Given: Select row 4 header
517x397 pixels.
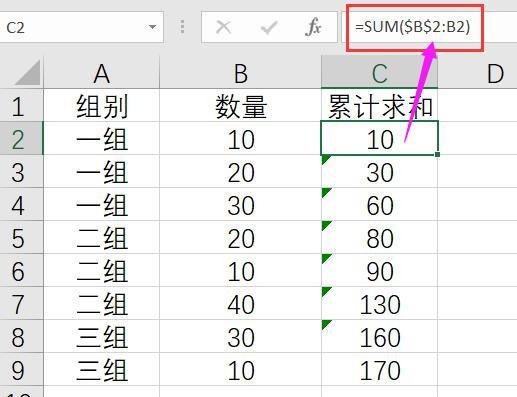Looking at the screenshot, I should (21, 204).
